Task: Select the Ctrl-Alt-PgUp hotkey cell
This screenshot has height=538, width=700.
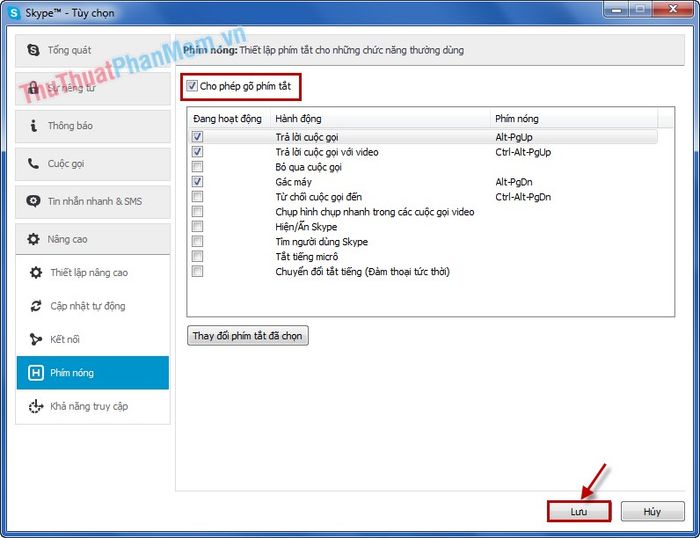Action: tap(523, 152)
